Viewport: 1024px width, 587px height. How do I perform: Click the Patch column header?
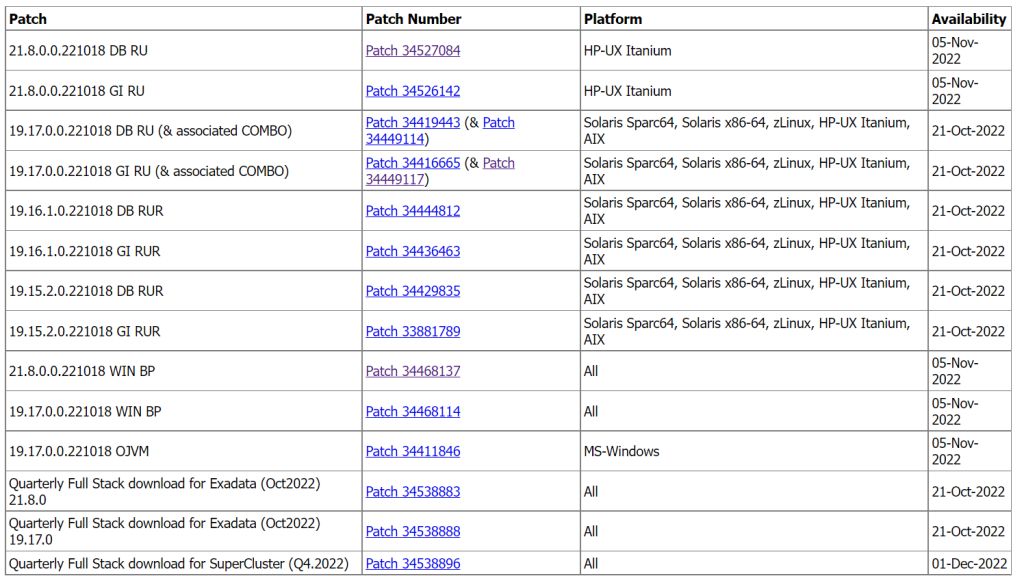(28, 19)
